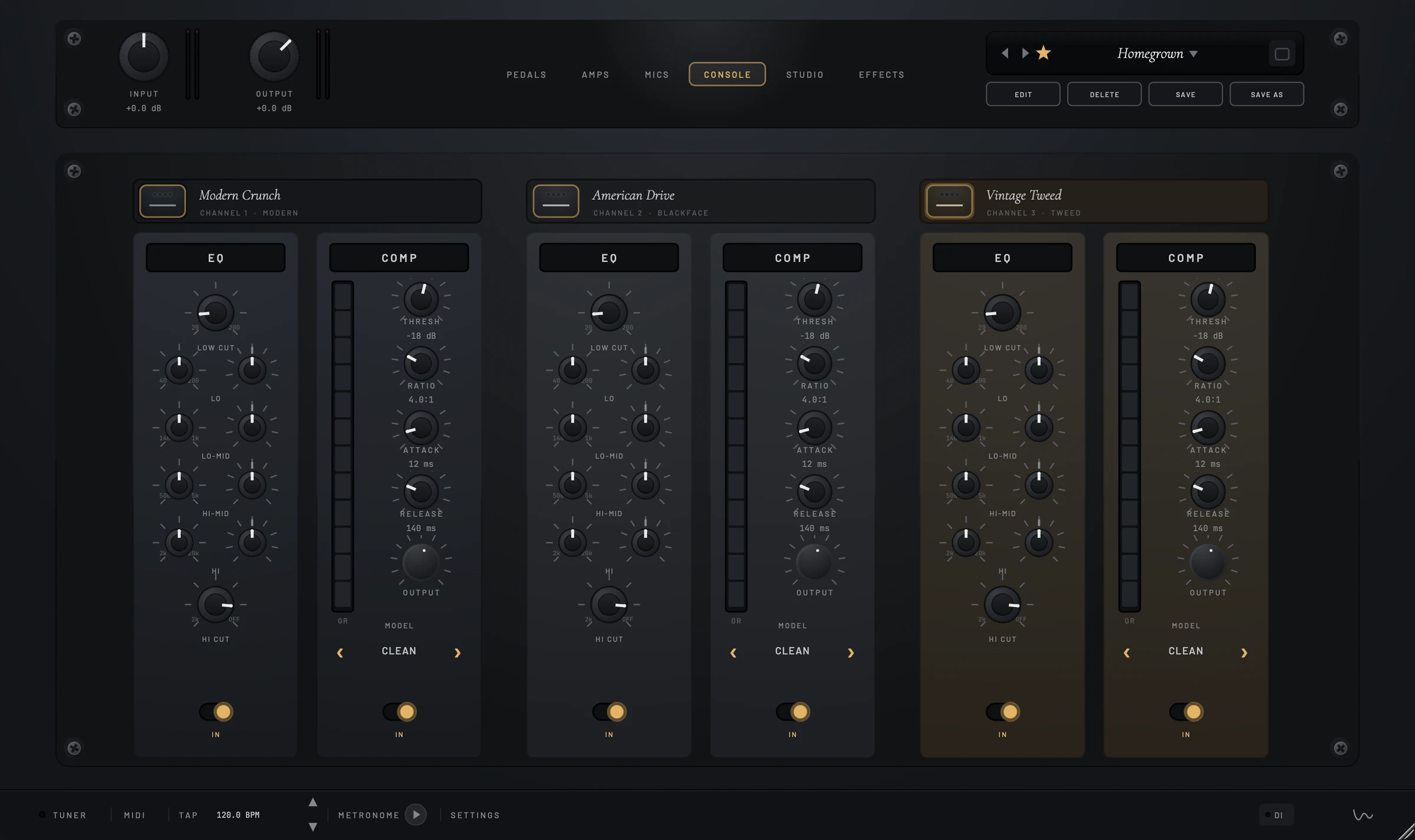Toggle Vintage Tweed COMP IN switch
The height and width of the screenshot is (840, 1415).
(x=1186, y=711)
